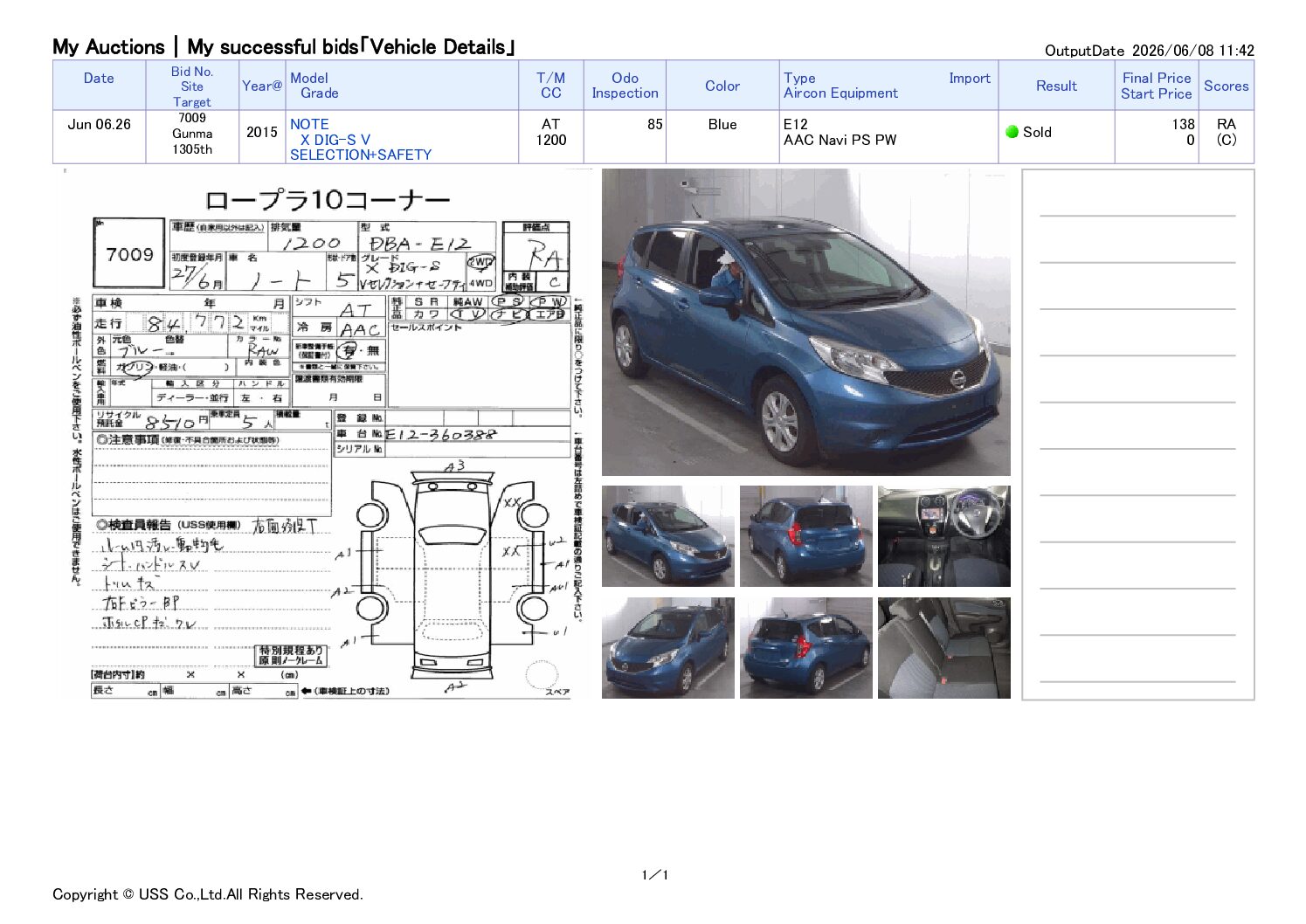This screenshot has height=924, width=1306.
Task: Select the bid number 7009 cell
Action: tap(192, 118)
